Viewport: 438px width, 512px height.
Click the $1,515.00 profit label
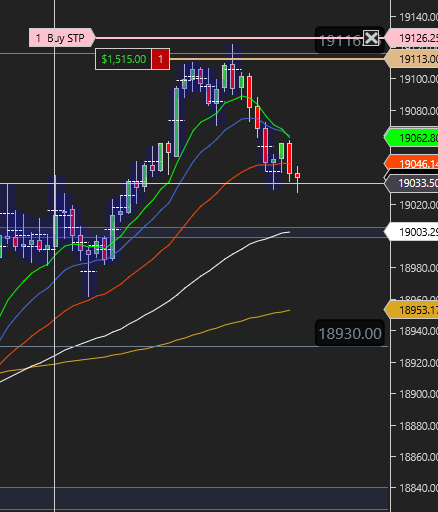123,59
